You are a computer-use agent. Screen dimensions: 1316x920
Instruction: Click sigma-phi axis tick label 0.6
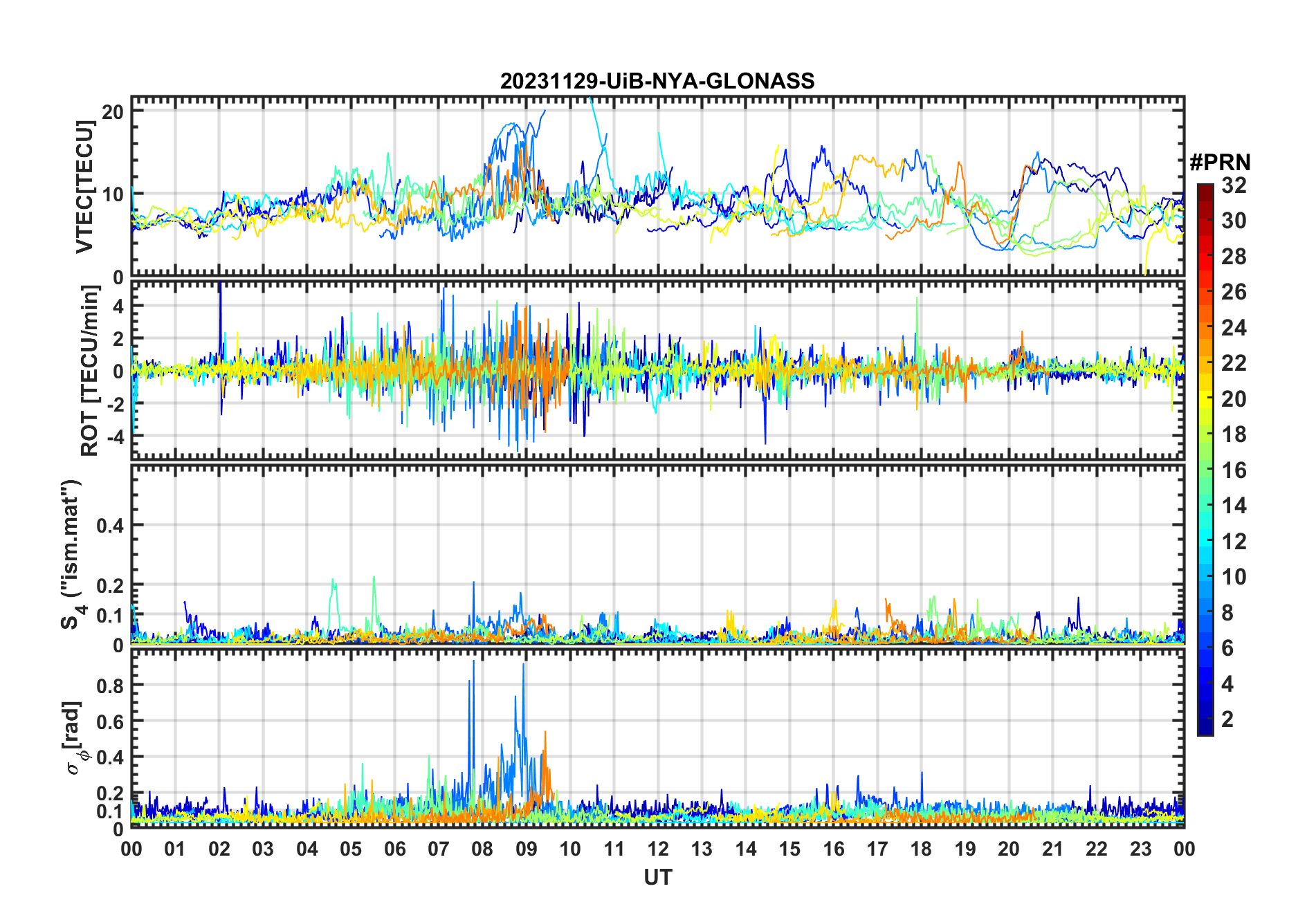coord(110,721)
